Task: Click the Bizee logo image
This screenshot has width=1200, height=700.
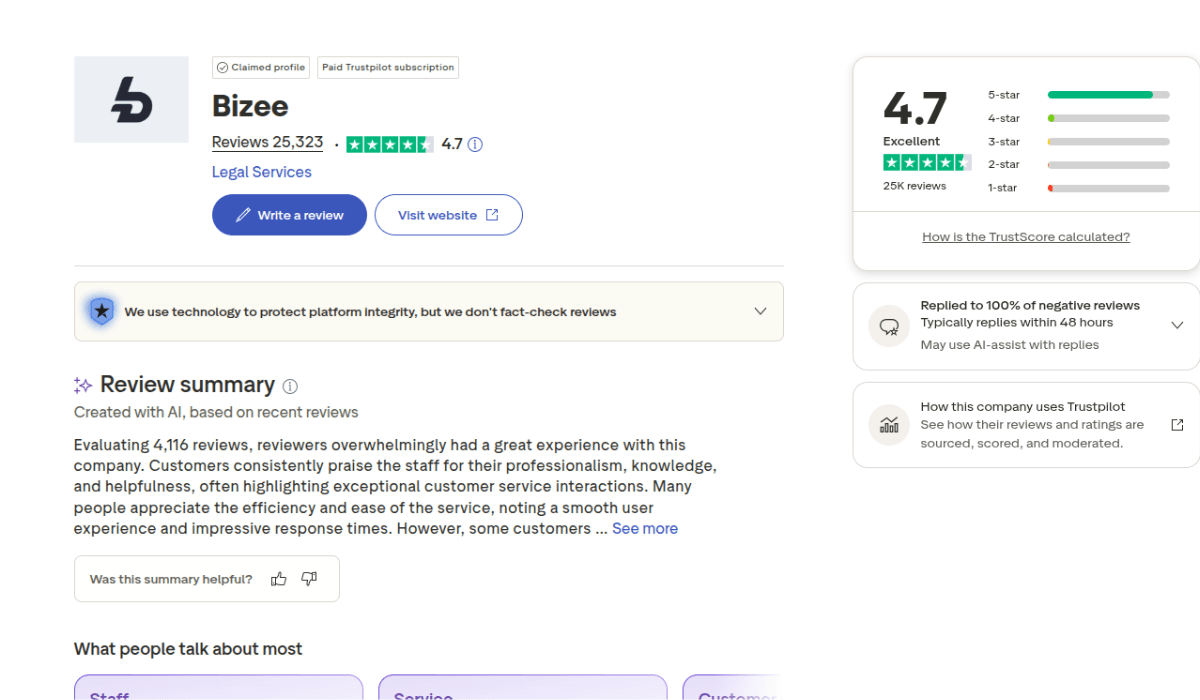Action: [x=131, y=99]
